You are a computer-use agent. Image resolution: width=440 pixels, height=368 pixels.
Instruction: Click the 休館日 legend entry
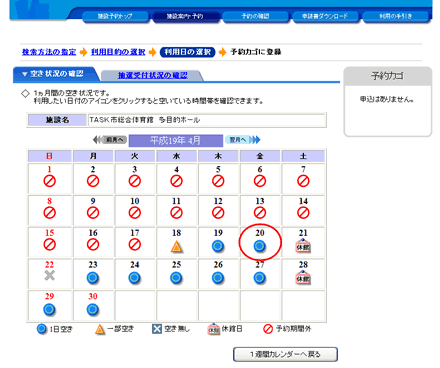pos(225,329)
